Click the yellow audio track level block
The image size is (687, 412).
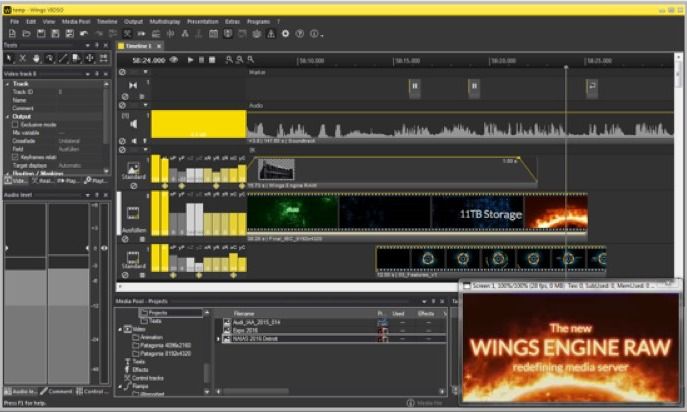[198, 123]
